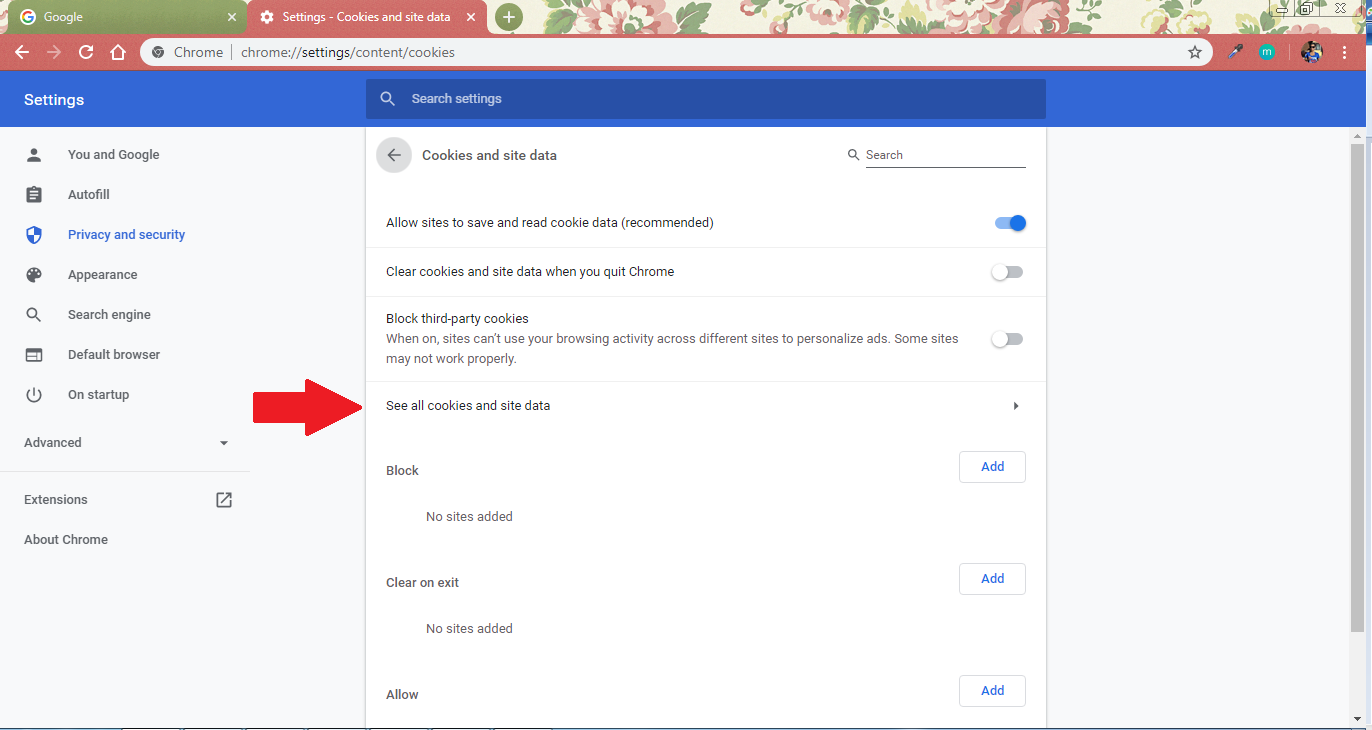Turn on Block third-party cookies
This screenshot has width=1372, height=730.
coord(1007,339)
